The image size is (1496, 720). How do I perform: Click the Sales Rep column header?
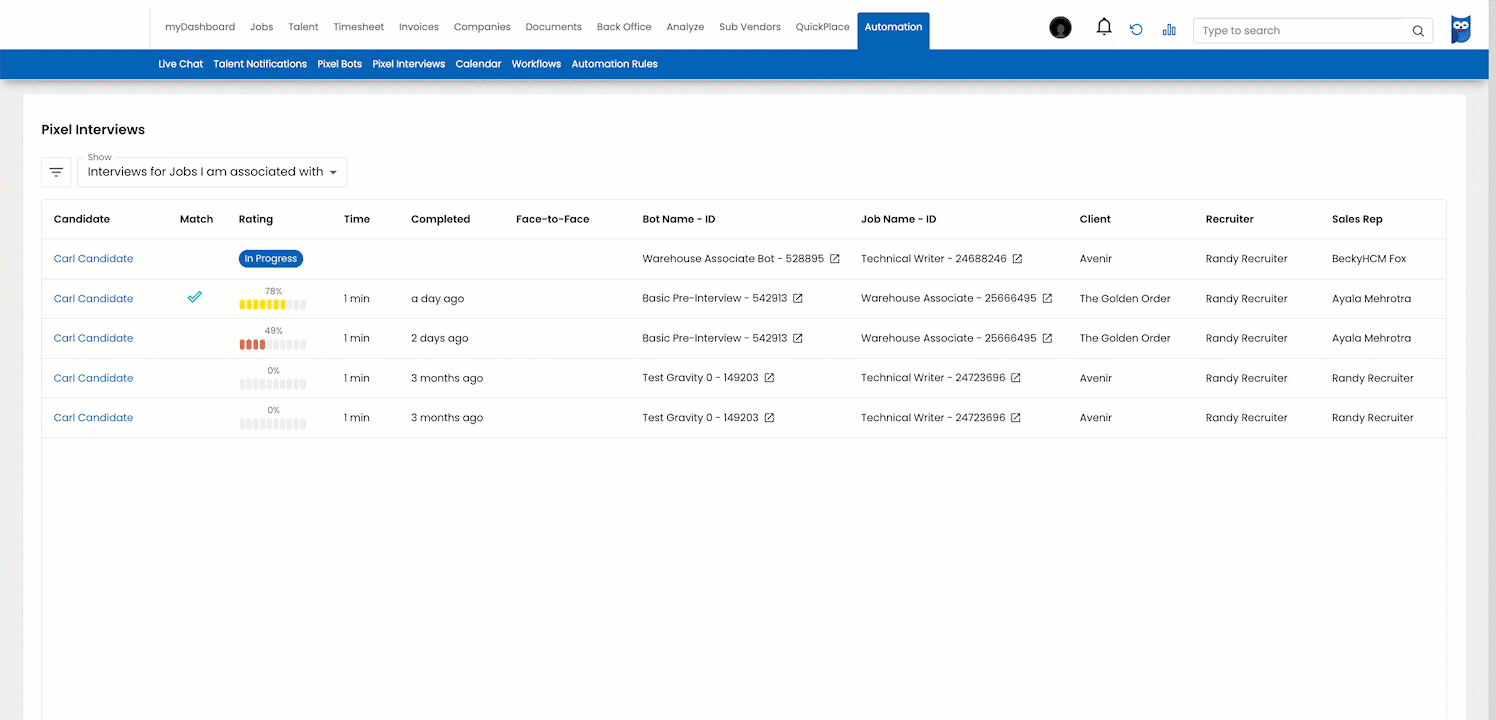coord(1357,219)
